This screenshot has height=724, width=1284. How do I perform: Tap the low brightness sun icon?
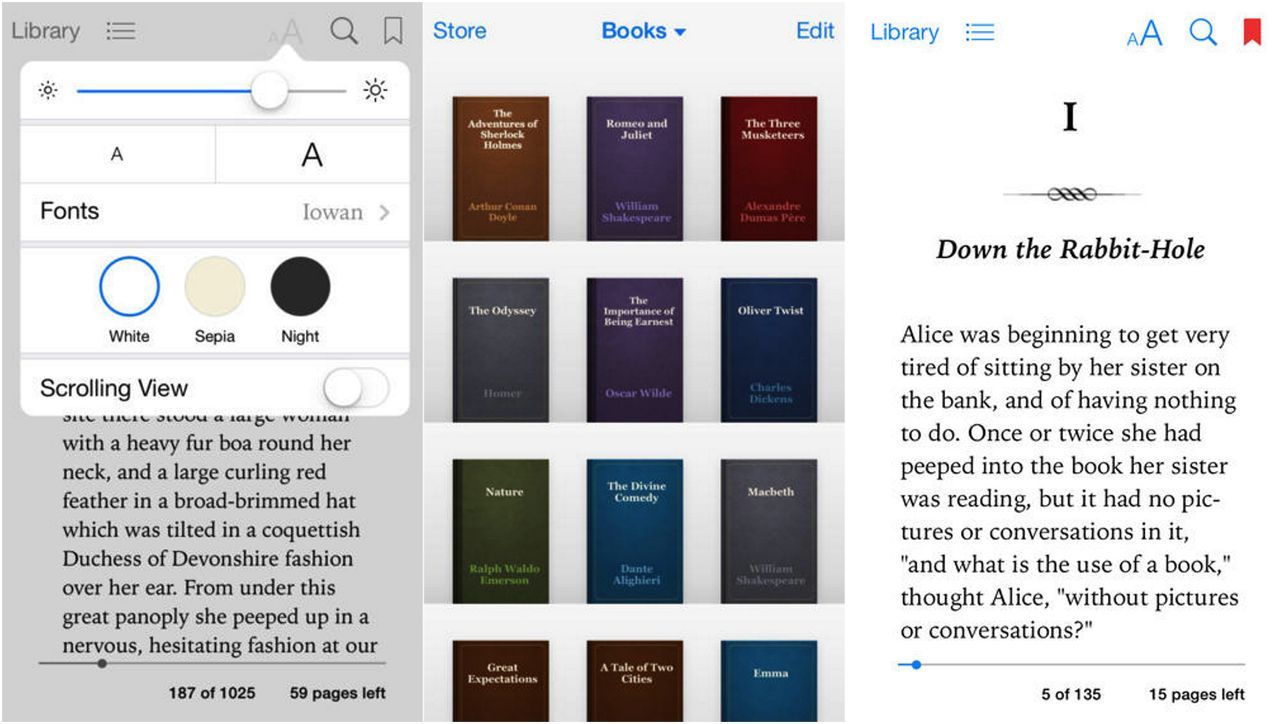point(48,91)
